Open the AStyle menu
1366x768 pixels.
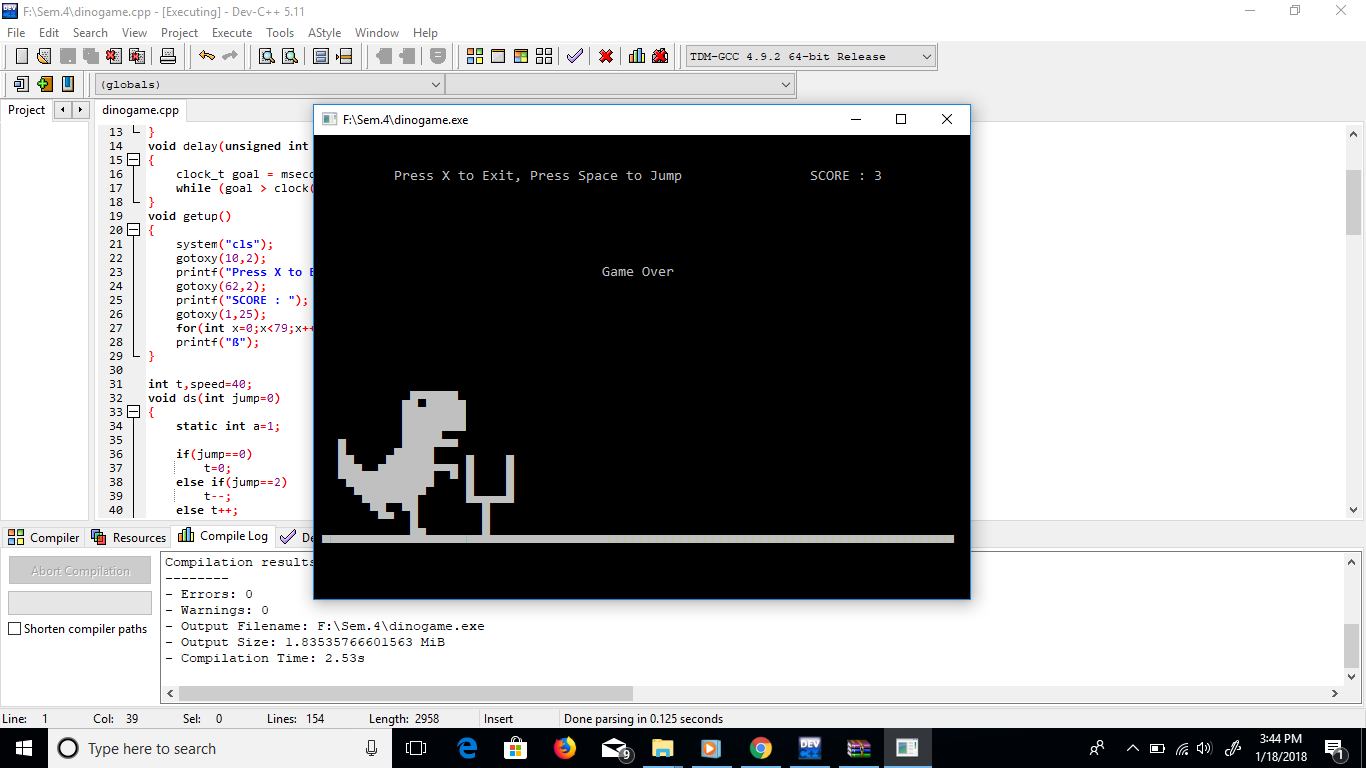(x=325, y=33)
